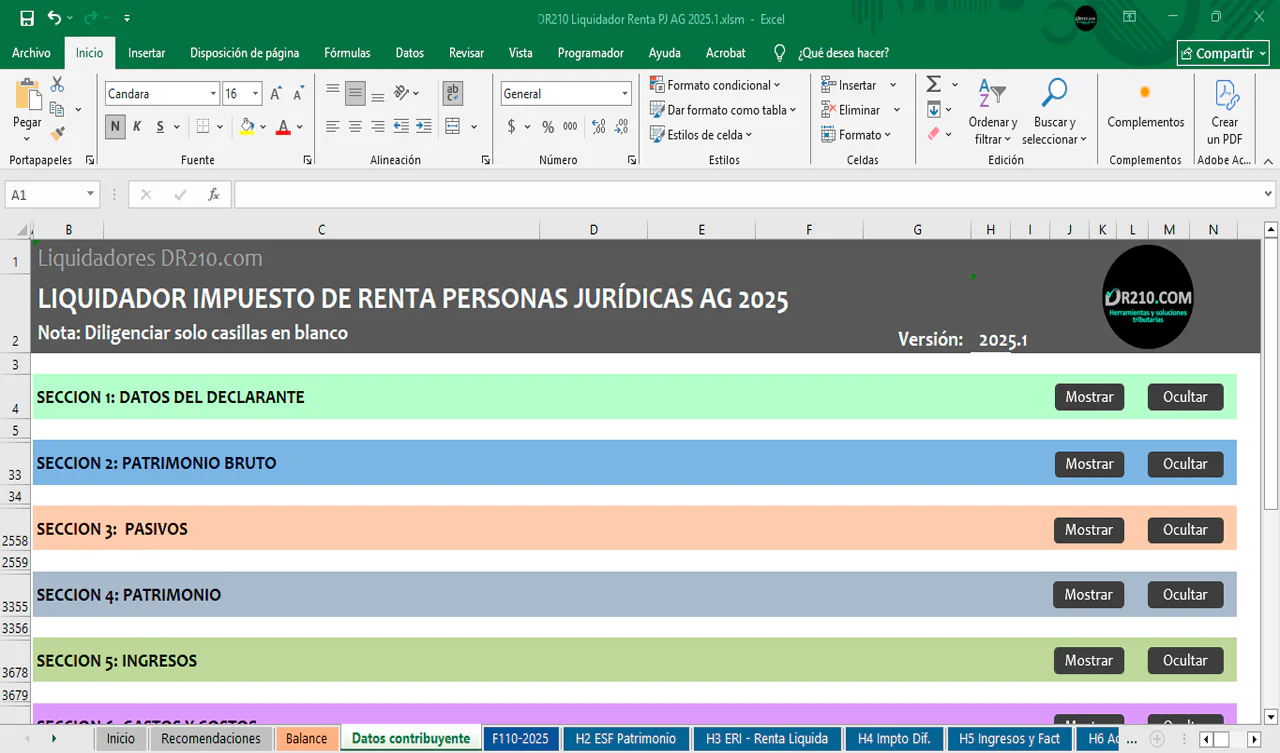
Task: Click Ocultar for Seccion 5 Ingresos
Action: click(1185, 661)
